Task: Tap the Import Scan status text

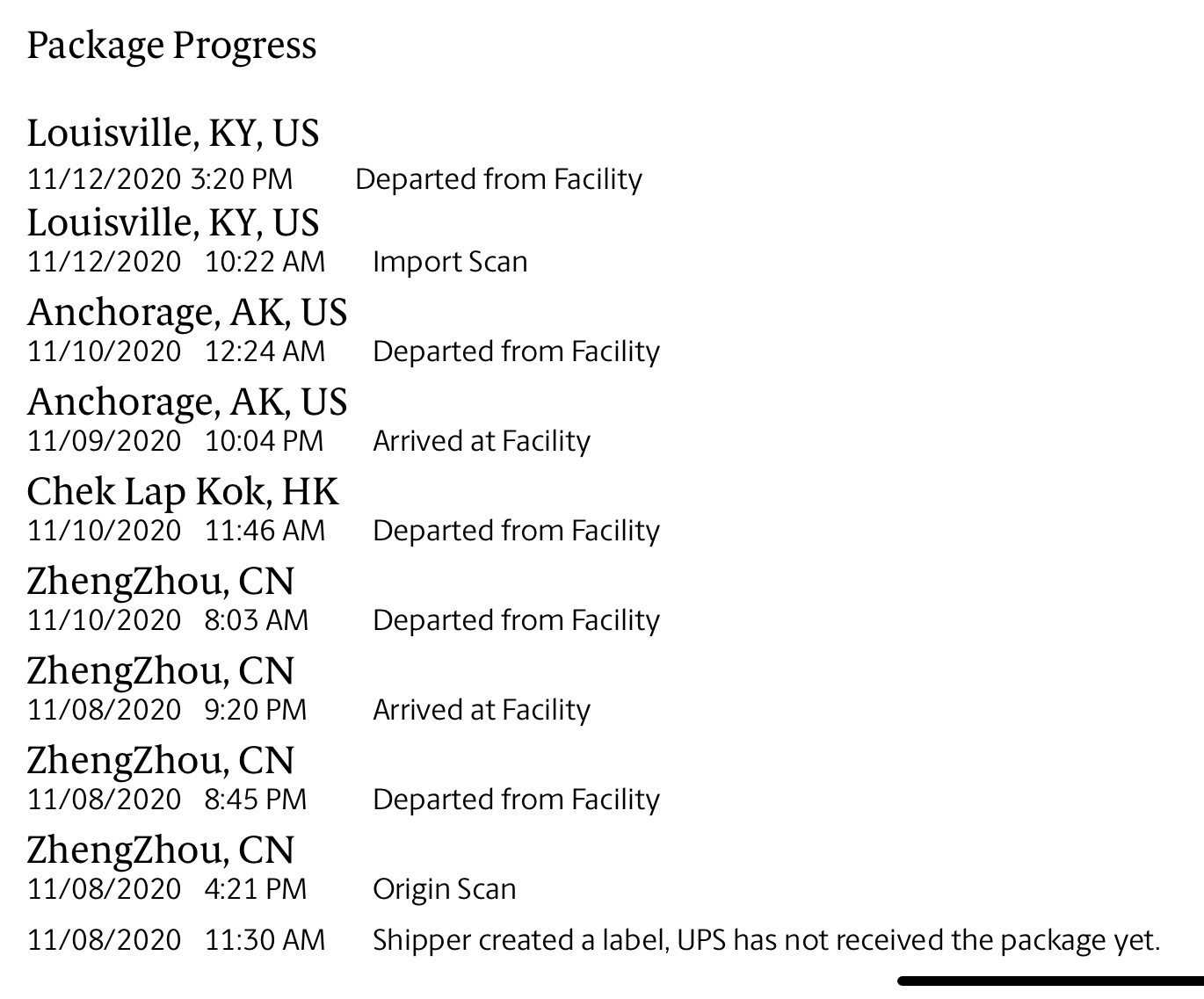Action: point(450,262)
